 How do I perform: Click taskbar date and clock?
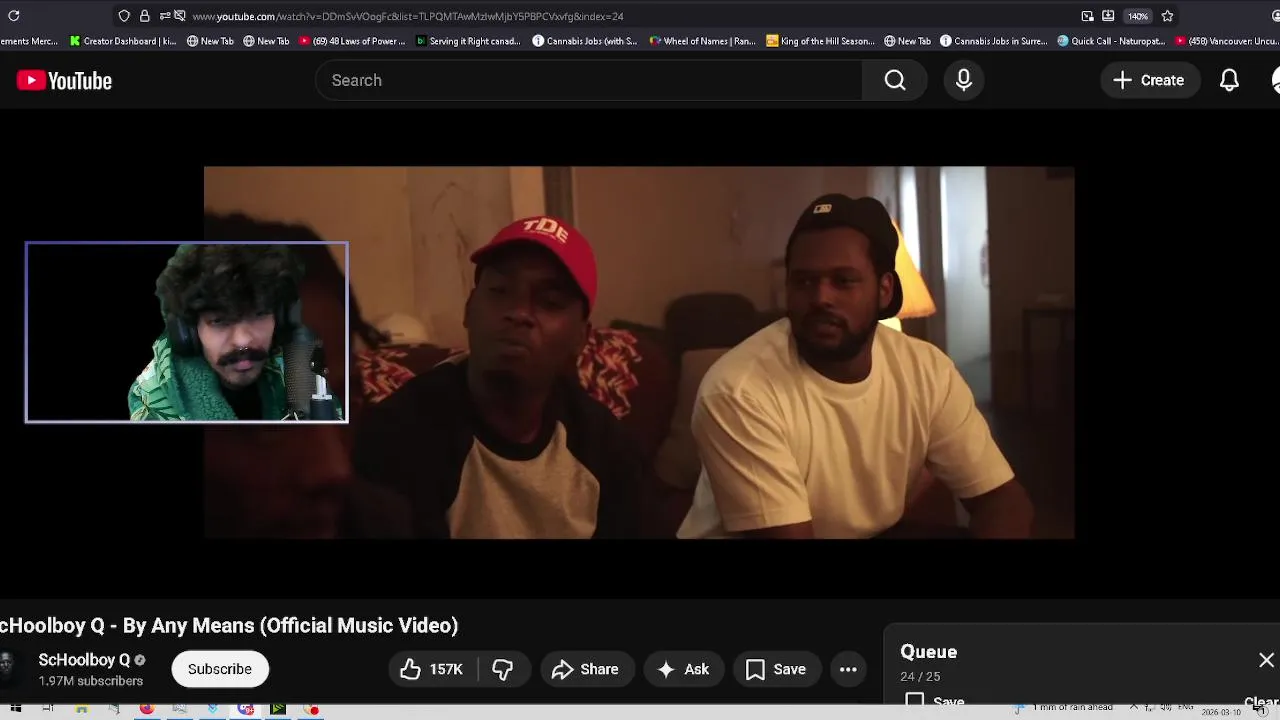click(x=1222, y=711)
